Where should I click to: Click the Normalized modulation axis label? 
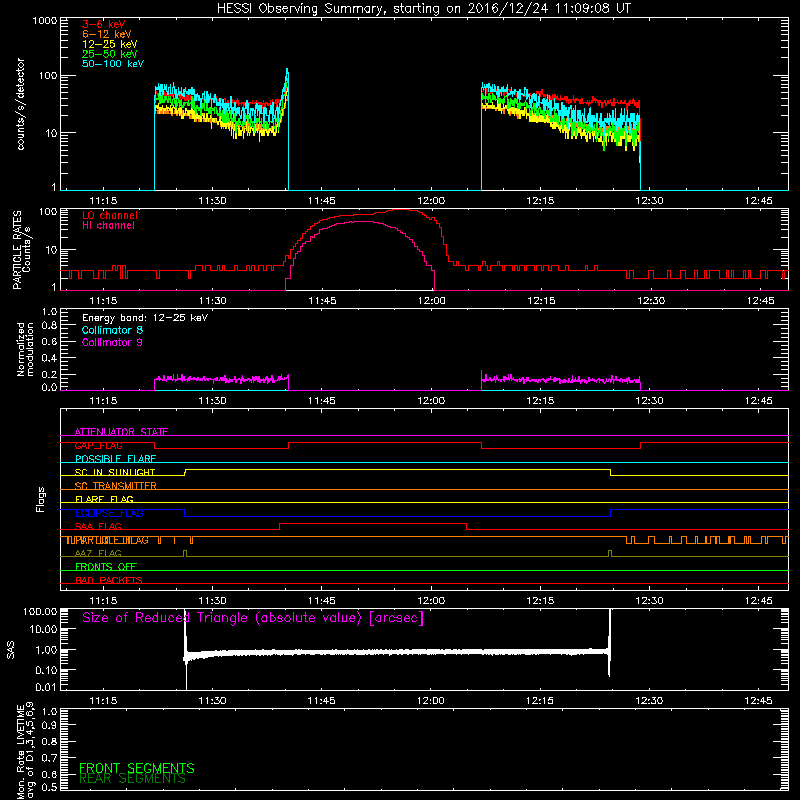pos(25,350)
